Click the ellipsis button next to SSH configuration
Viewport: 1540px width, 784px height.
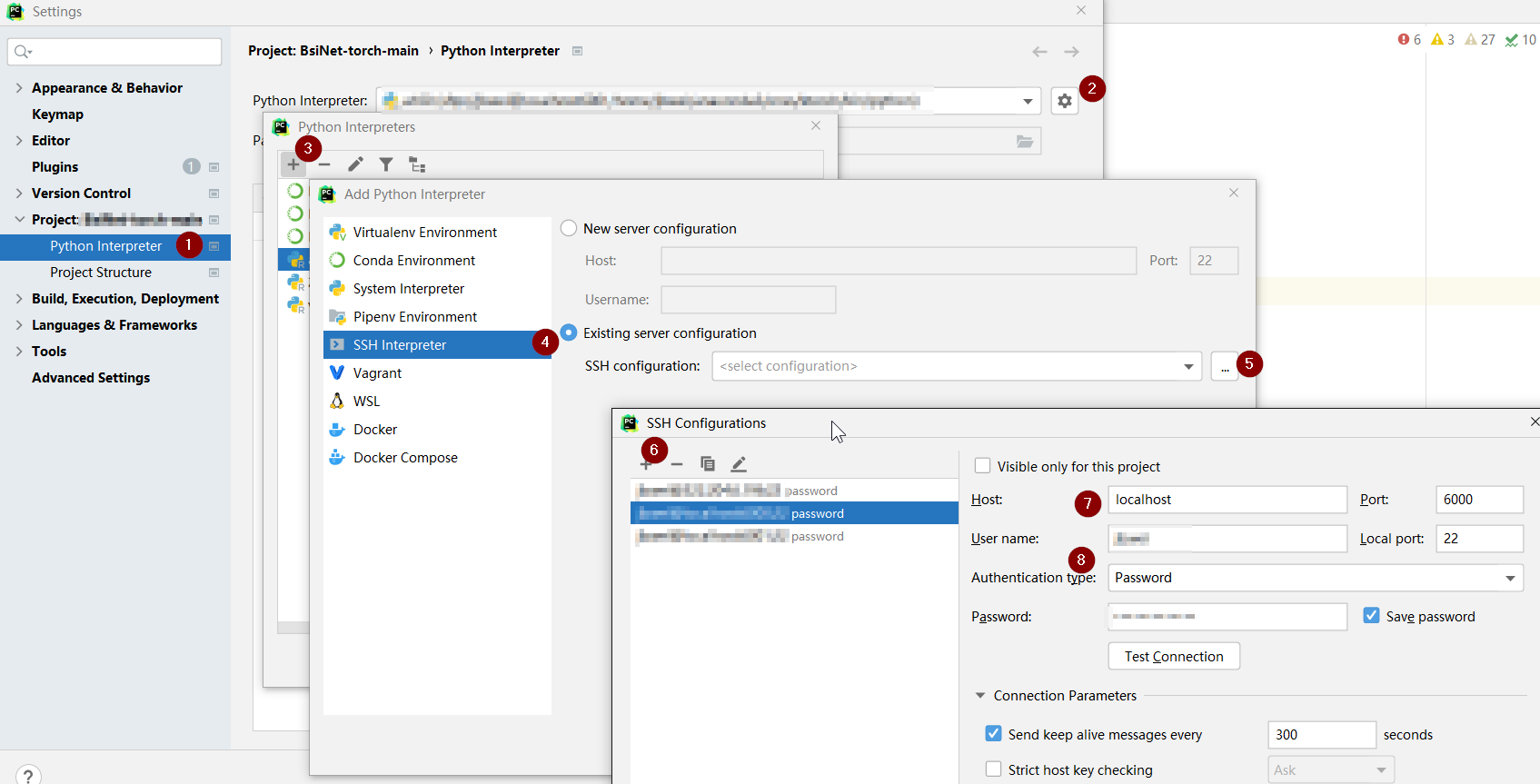(1225, 366)
